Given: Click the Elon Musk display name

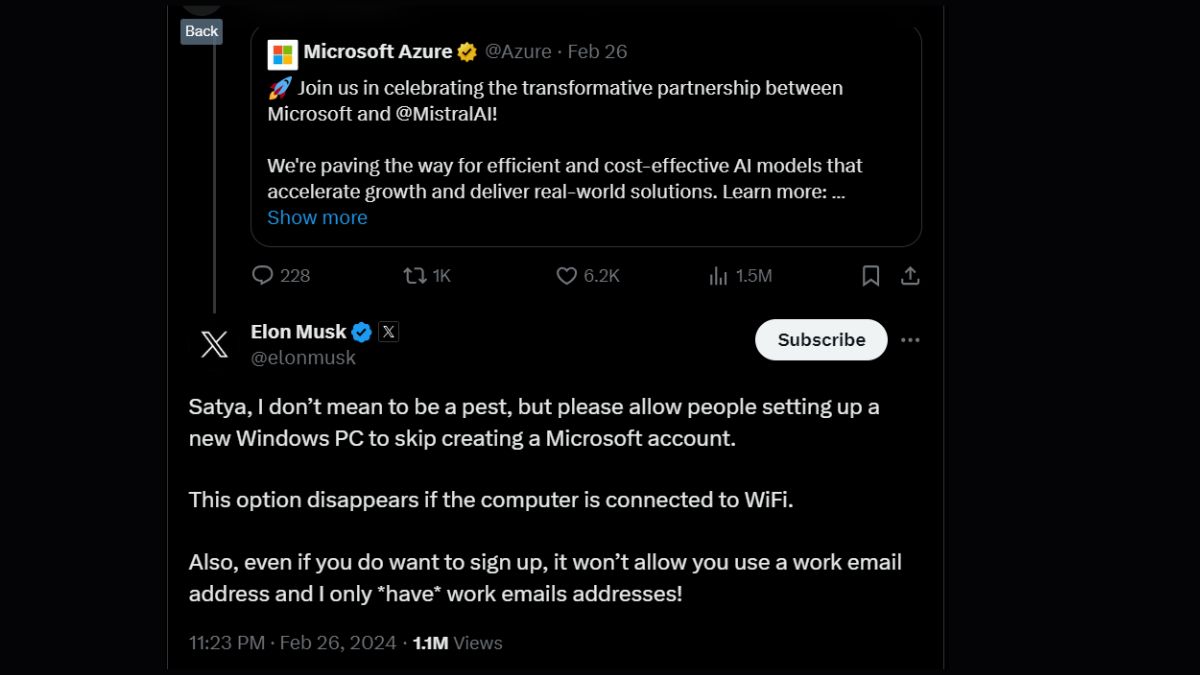Looking at the screenshot, I should click(x=298, y=331).
